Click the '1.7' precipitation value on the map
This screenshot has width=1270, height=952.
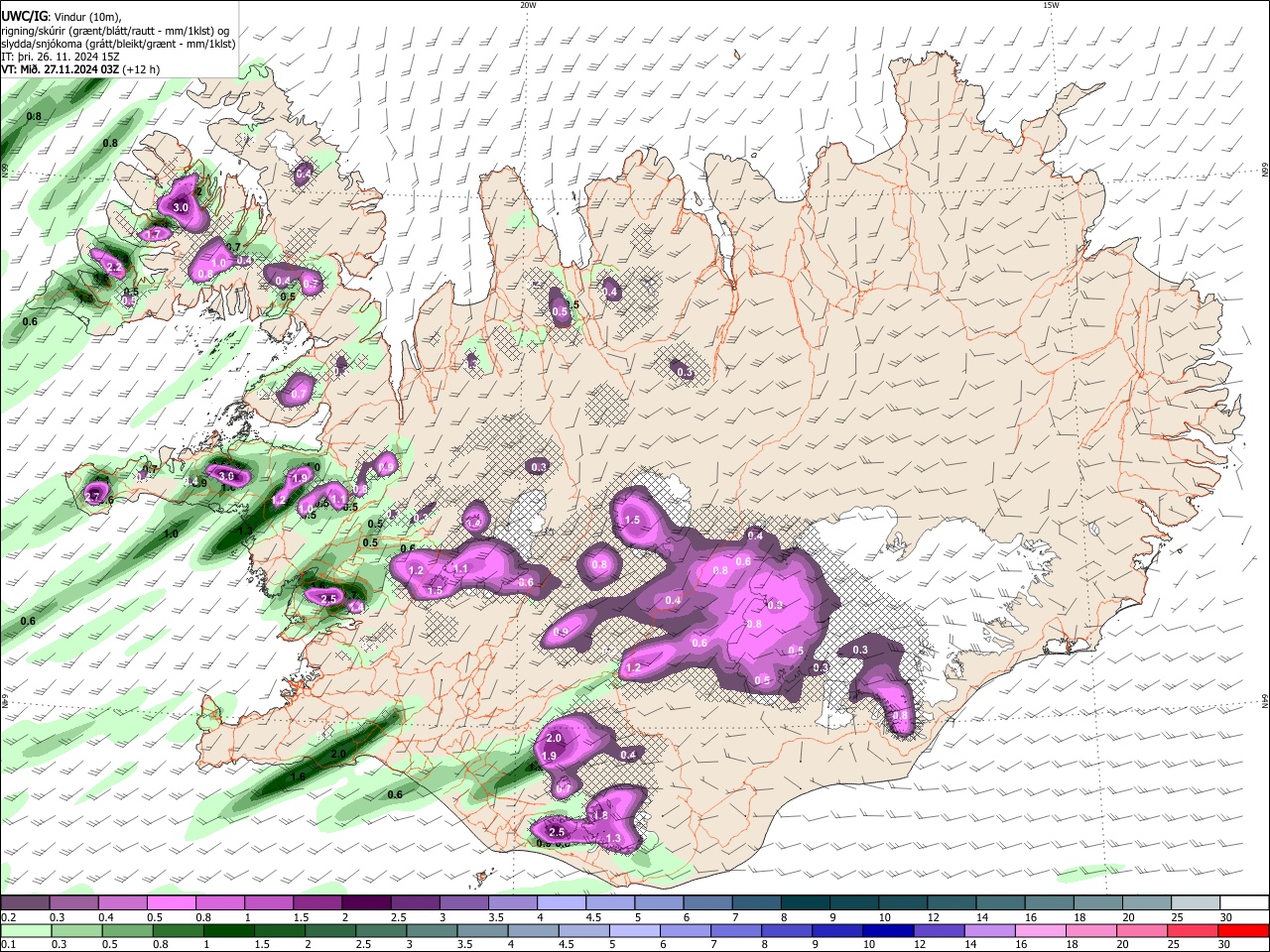pyautogui.click(x=154, y=235)
